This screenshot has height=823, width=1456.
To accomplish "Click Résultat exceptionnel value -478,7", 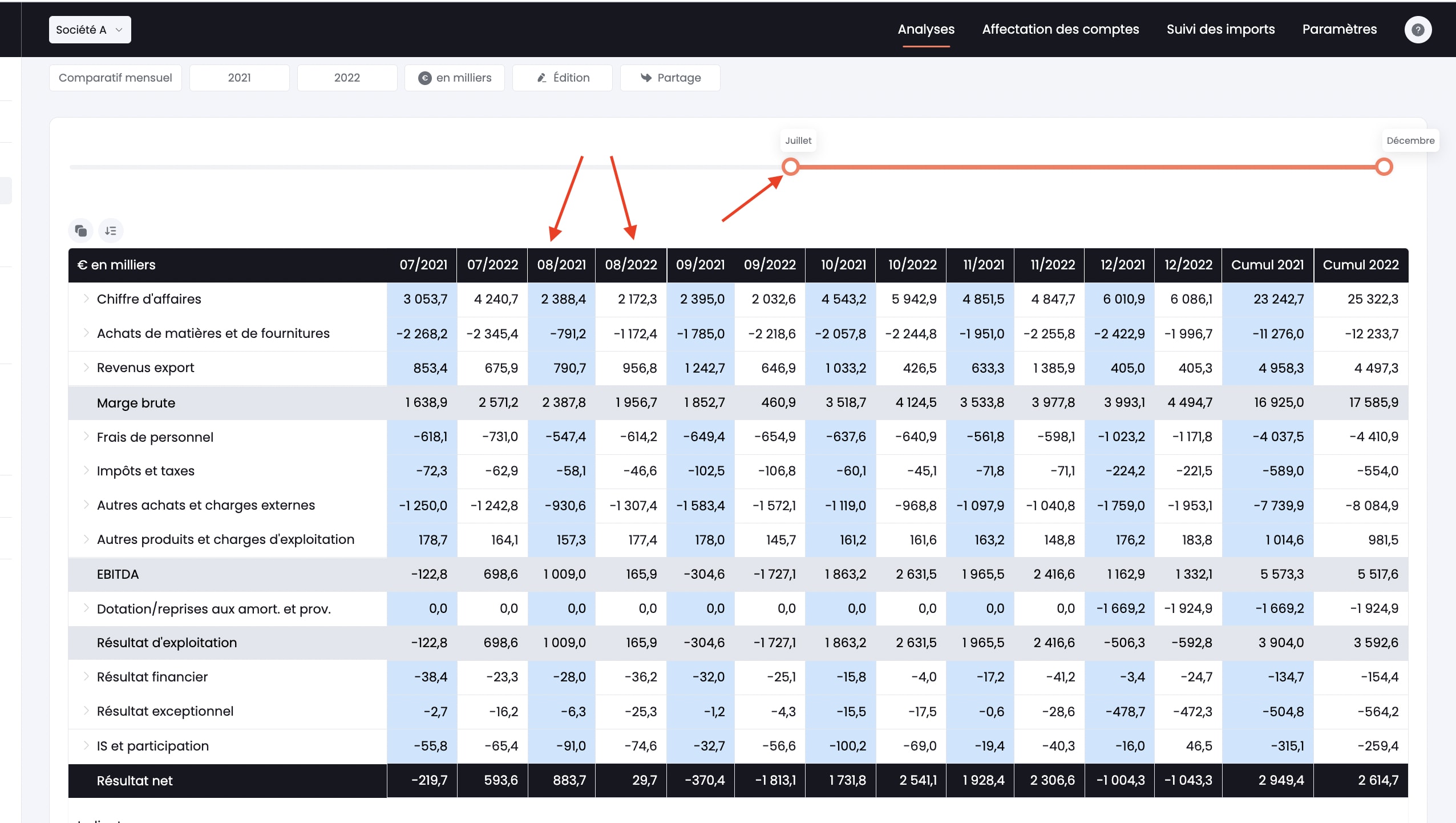I will point(1125,712).
